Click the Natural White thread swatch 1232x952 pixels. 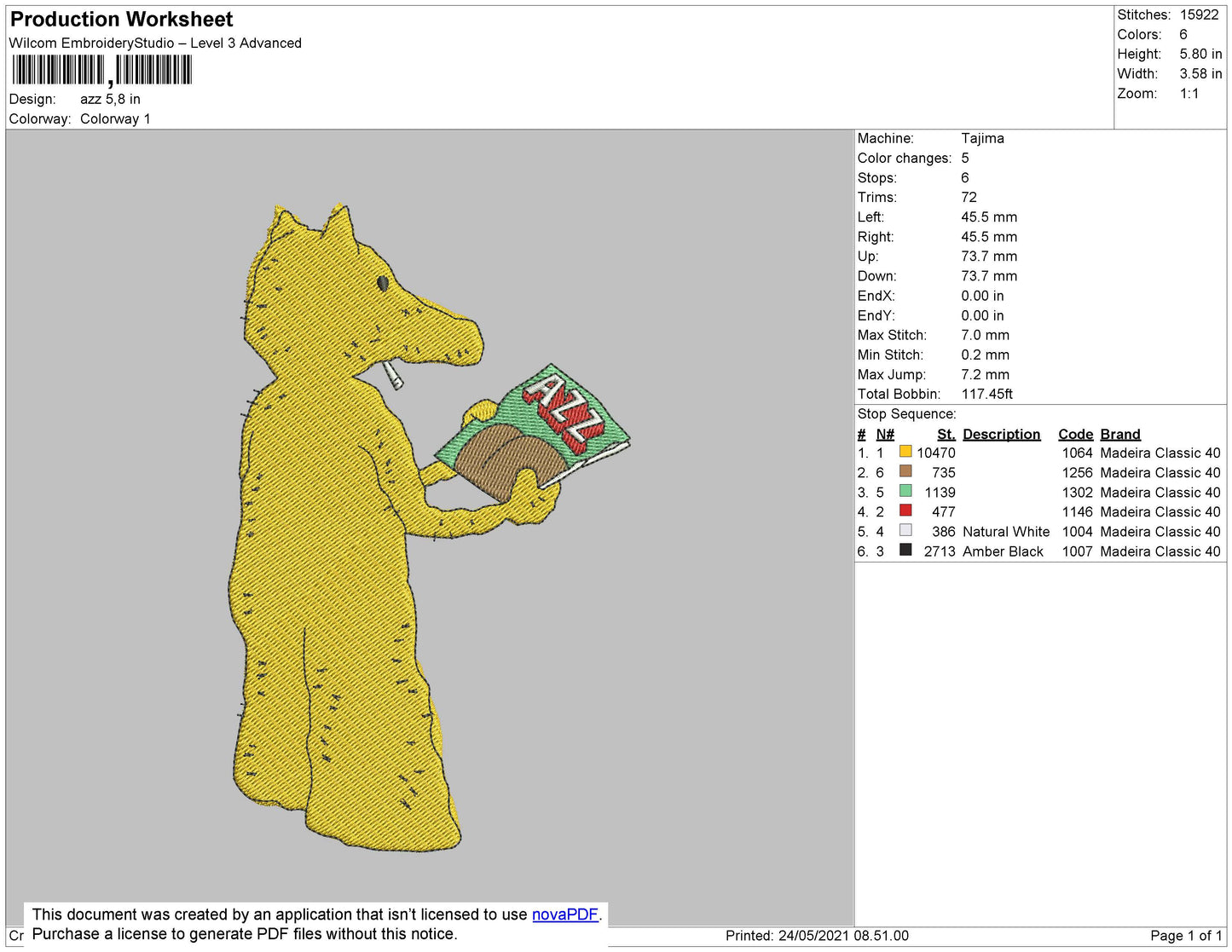(x=905, y=530)
